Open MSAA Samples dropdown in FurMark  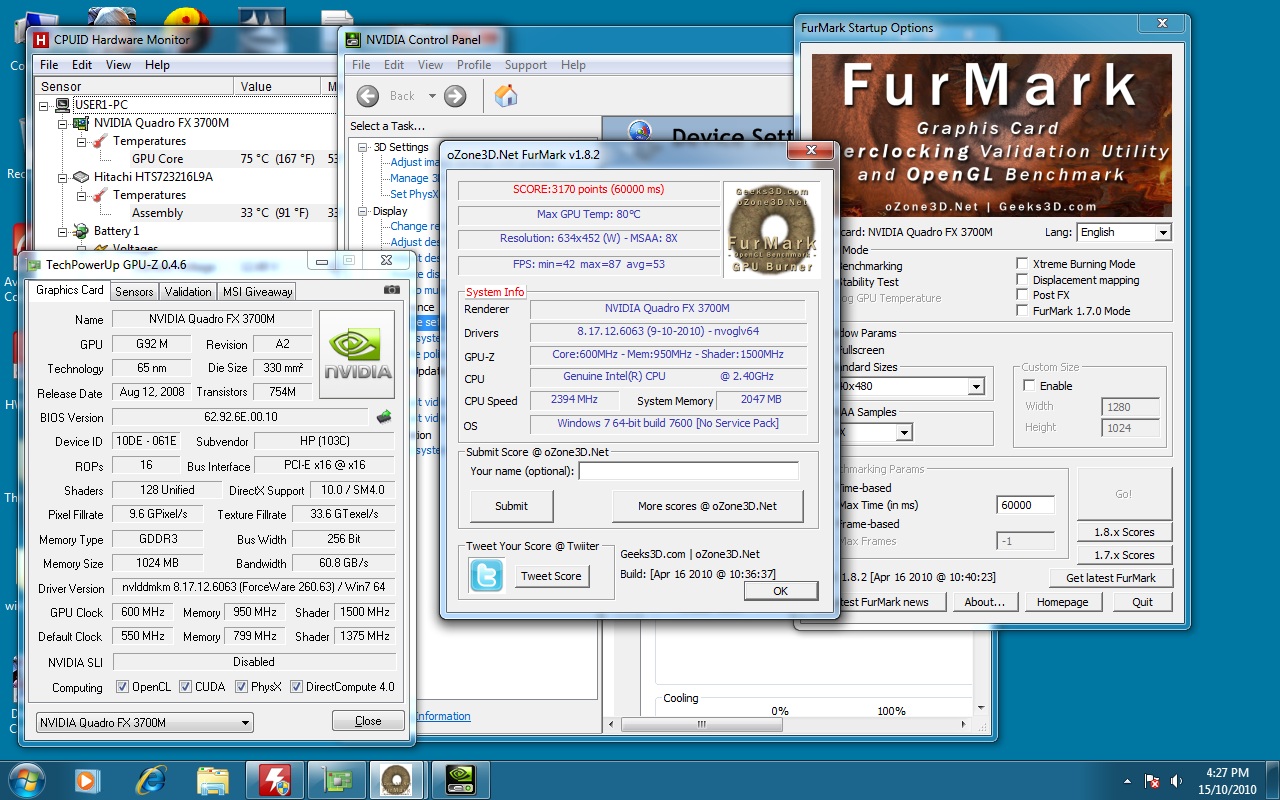coord(904,433)
